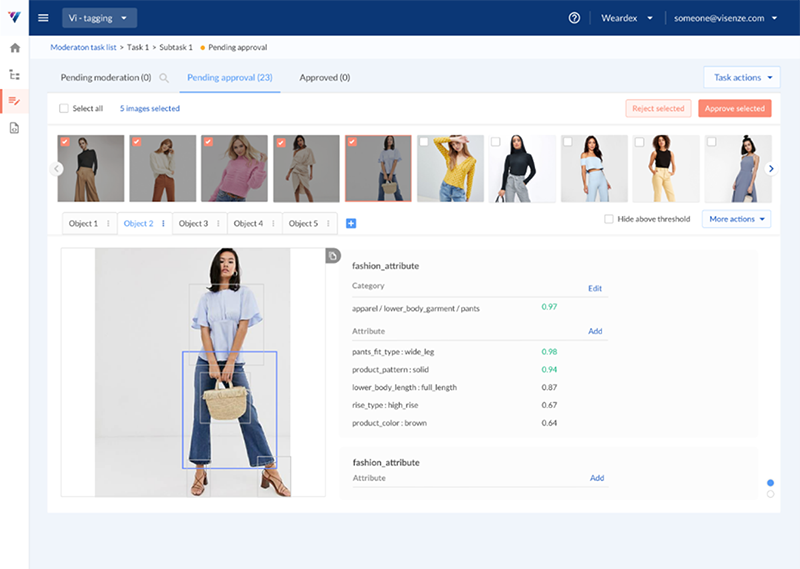
Task: Switch to the Approved (0) tab
Action: click(324, 77)
